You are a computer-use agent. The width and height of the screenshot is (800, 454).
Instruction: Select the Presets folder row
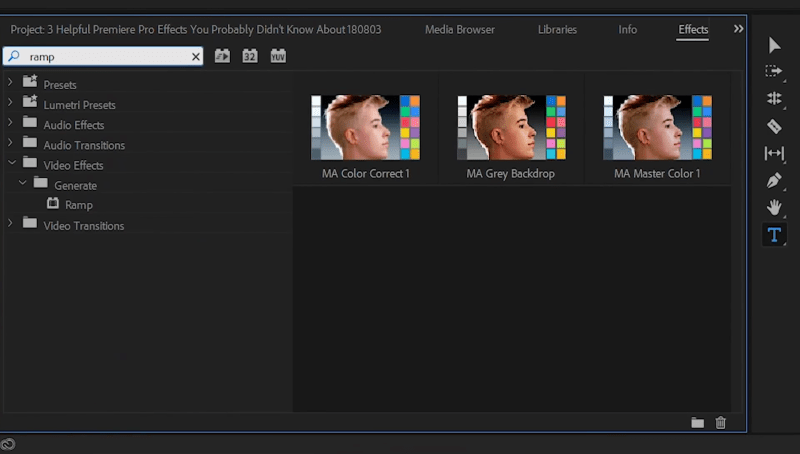[x=147, y=84]
